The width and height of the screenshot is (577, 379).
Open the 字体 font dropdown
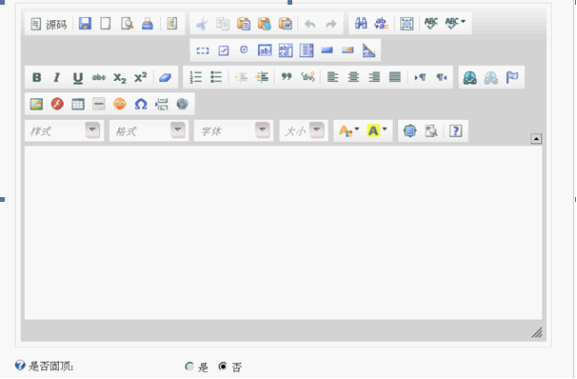(234, 131)
